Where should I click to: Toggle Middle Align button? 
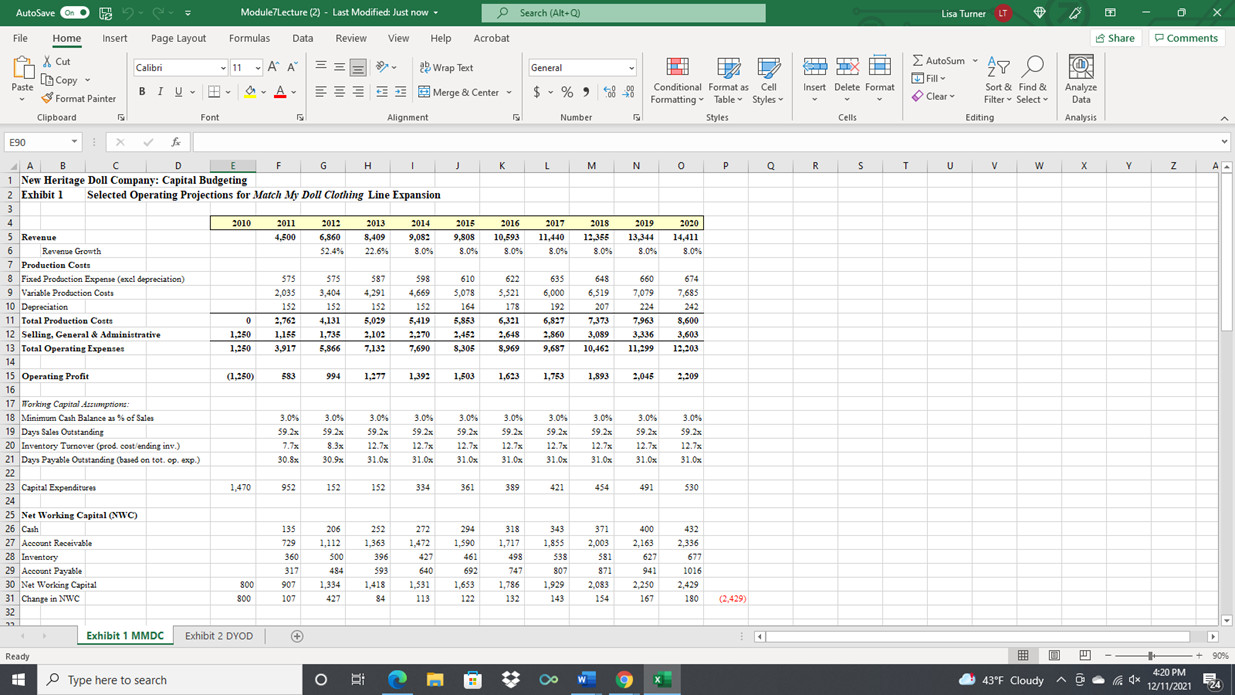(x=340, y=68)
